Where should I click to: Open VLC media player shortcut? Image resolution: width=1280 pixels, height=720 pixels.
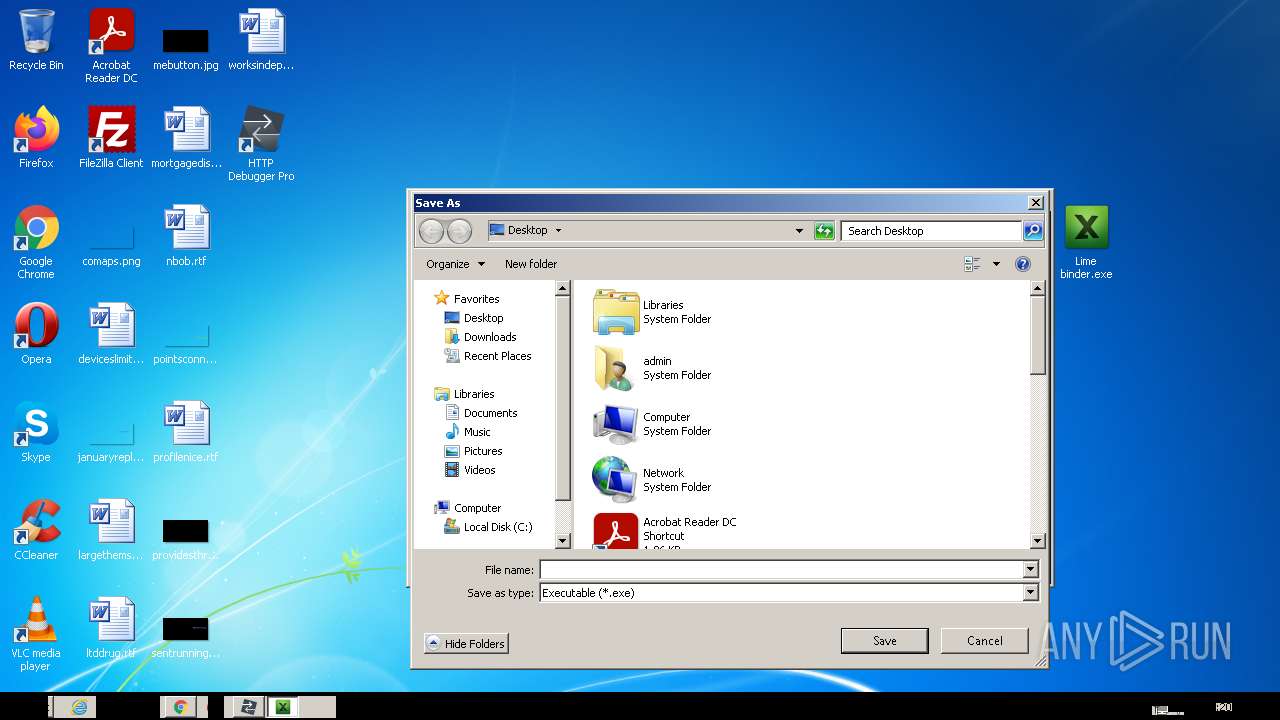[36, 634]
